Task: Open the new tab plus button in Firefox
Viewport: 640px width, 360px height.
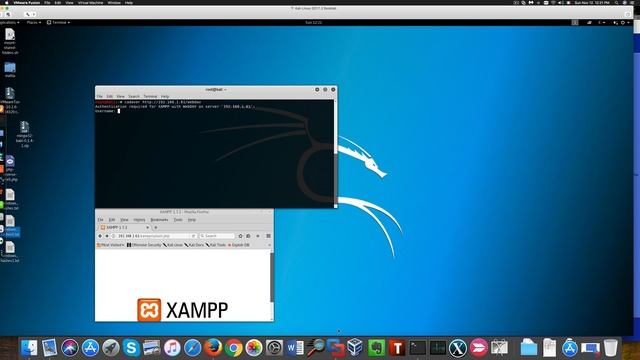Action: pos(156,227)
